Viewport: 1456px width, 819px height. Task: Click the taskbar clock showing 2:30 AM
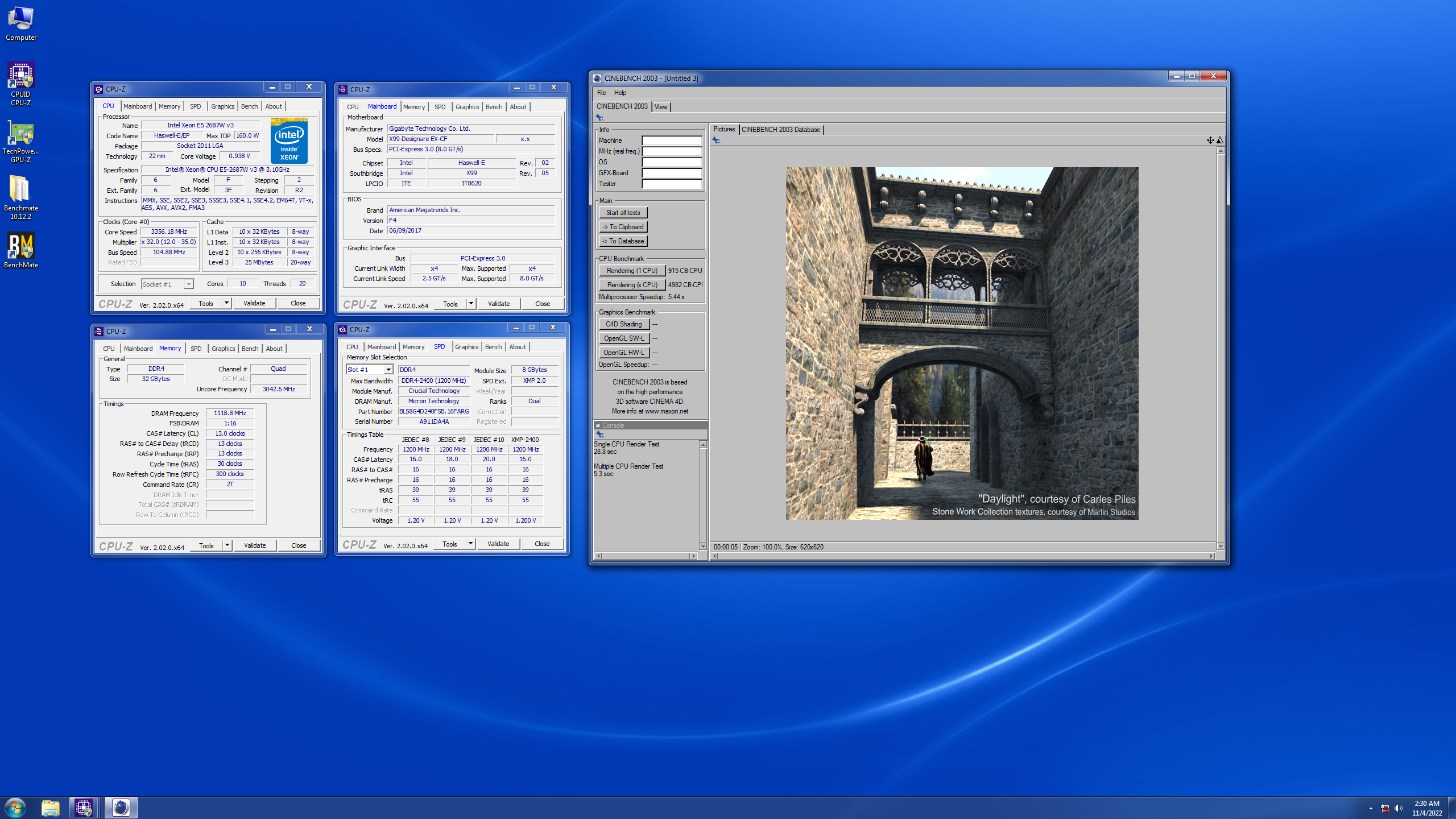(1426, 808)
